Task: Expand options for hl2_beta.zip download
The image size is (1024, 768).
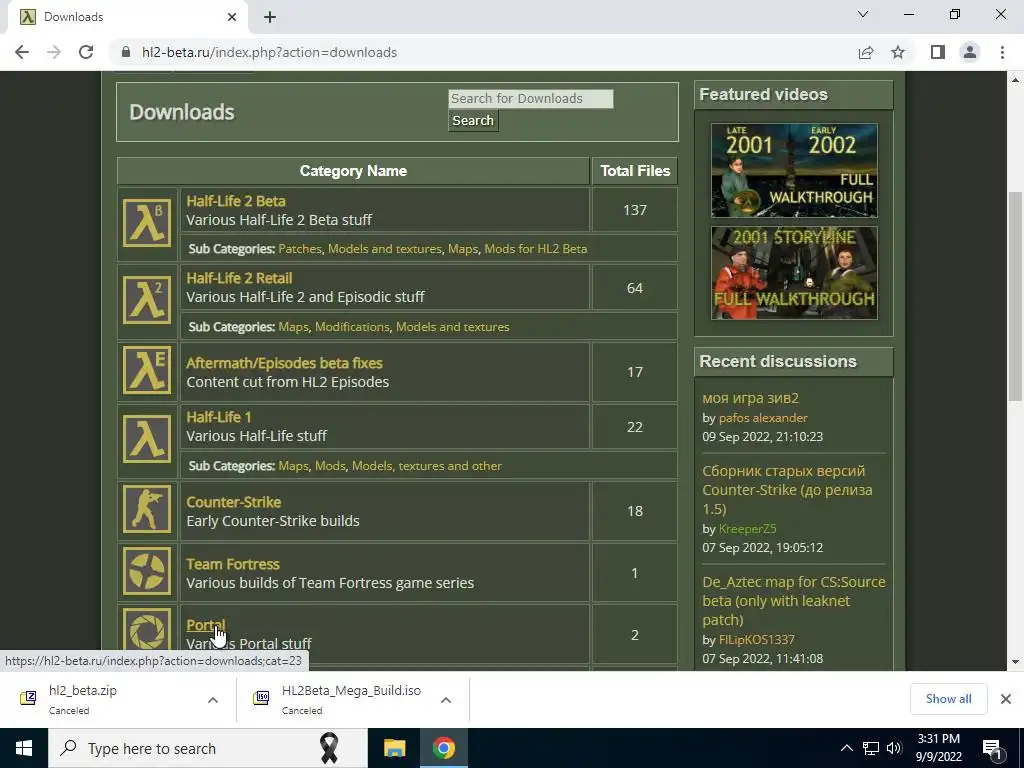Action: point(212,699)
